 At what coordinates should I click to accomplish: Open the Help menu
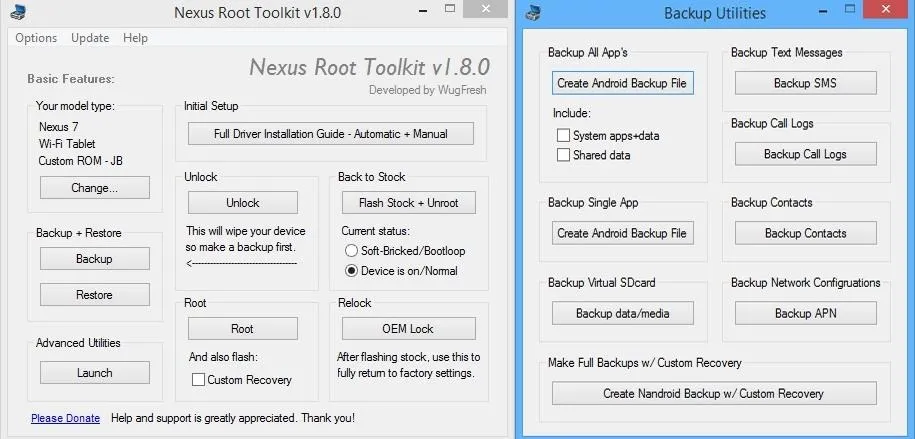[135, 38]
